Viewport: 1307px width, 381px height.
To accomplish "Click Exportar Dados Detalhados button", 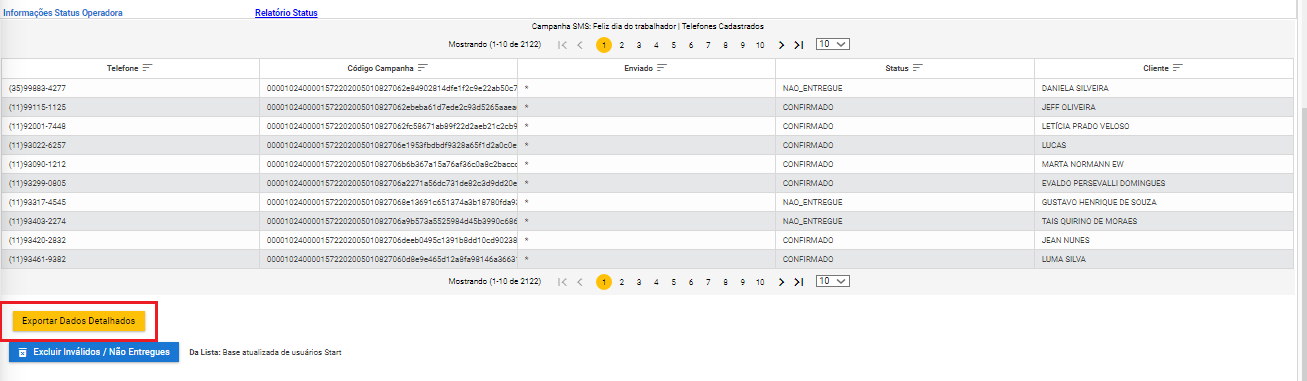I will point(79,320).
